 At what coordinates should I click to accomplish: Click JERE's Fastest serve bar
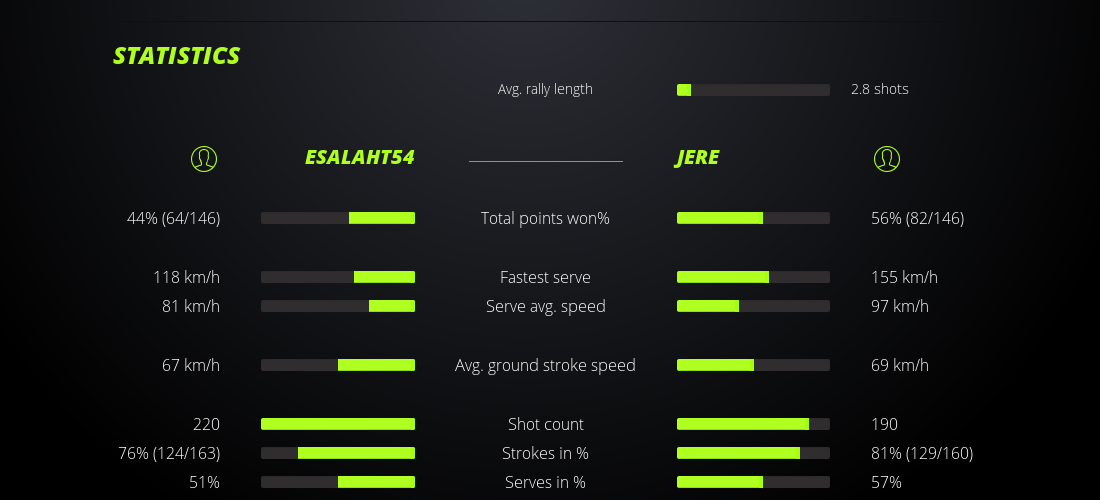pyautogui.click(x=753, y=277)
